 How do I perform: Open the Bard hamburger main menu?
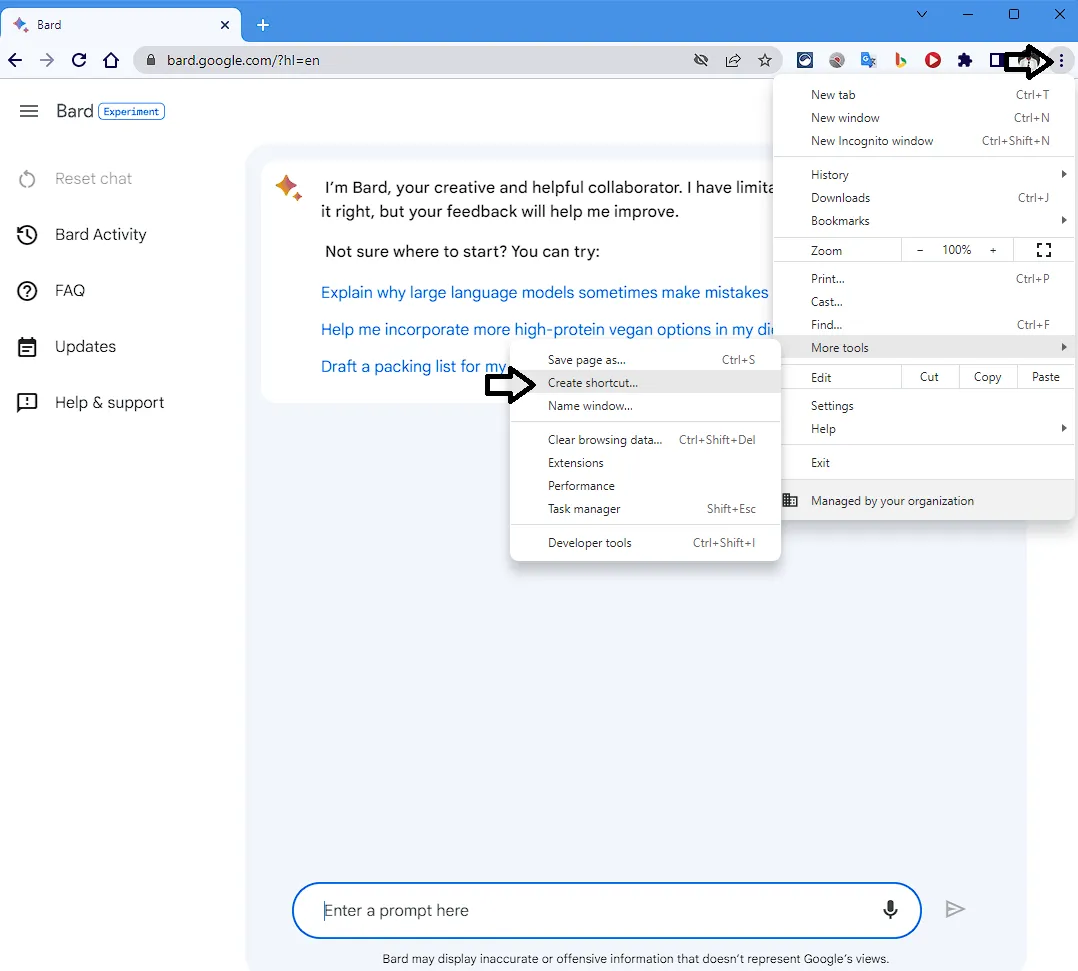[29, 111]
